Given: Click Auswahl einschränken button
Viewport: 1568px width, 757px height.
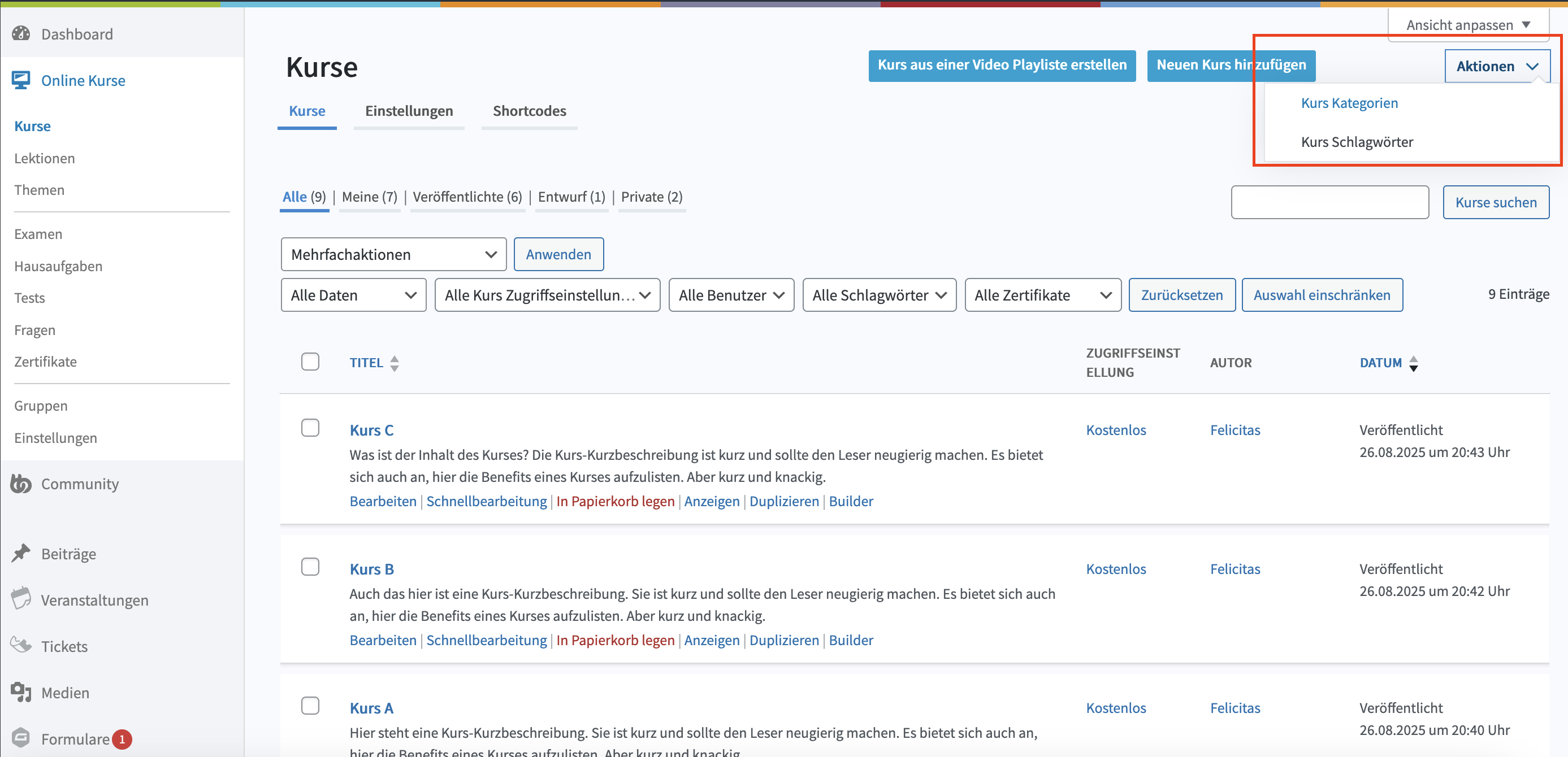Looking at the screenshot, I should pyautogui.click(x=1322, y=295).
